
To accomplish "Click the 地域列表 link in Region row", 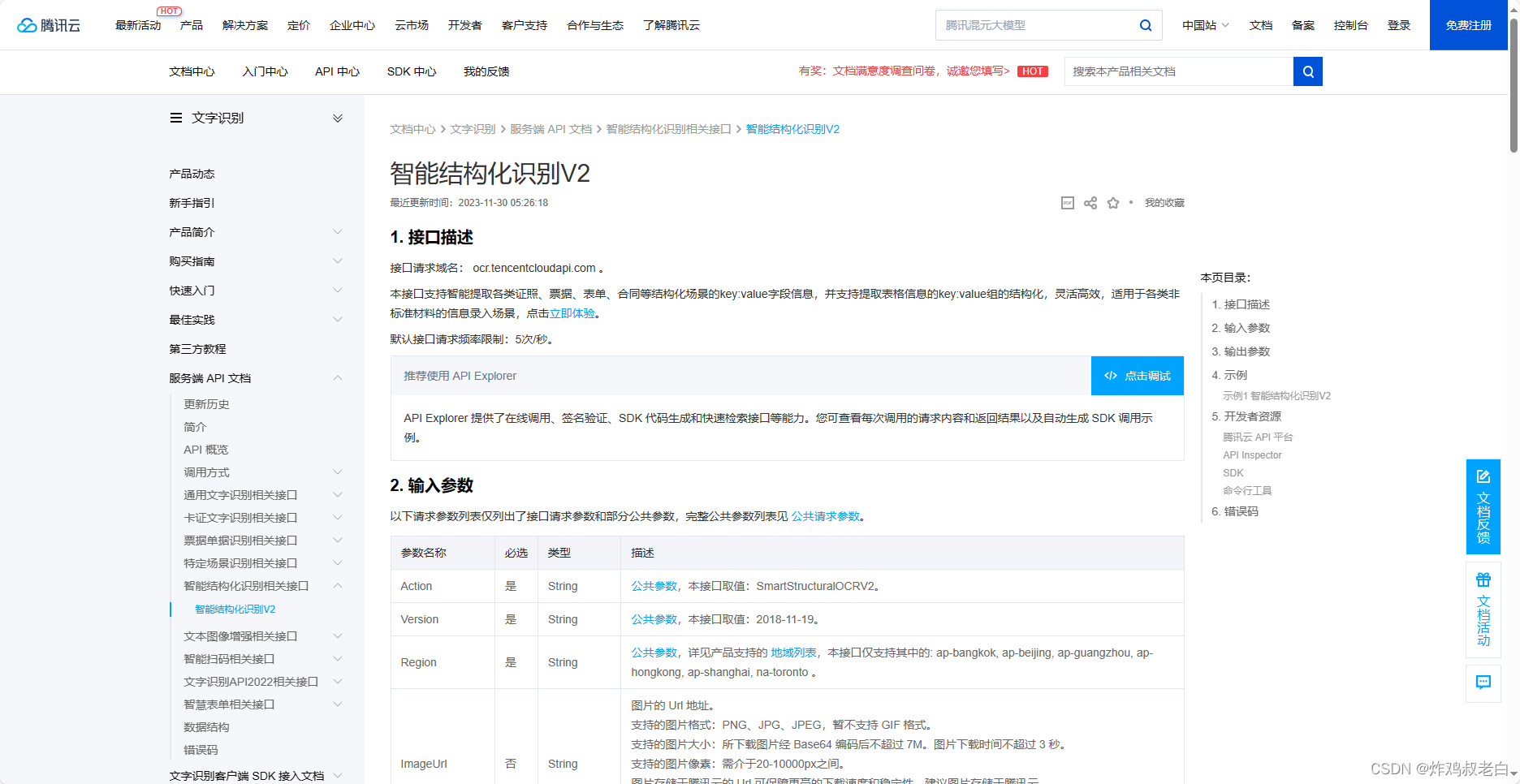I will click(794, 653).
